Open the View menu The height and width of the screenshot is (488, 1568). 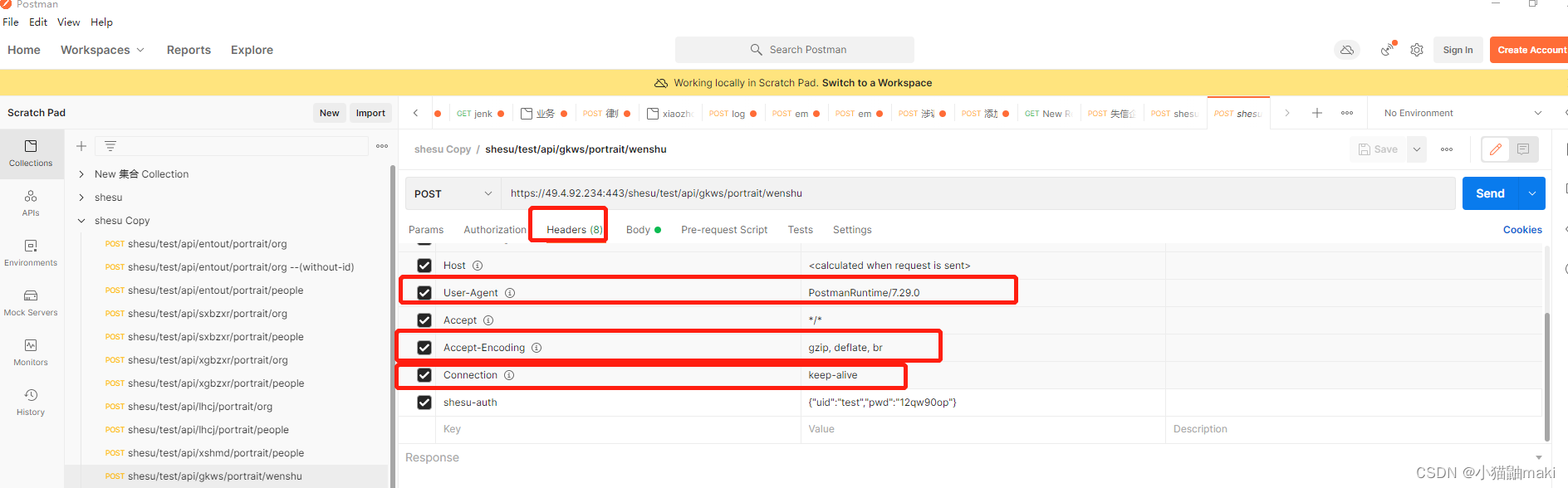68,22
